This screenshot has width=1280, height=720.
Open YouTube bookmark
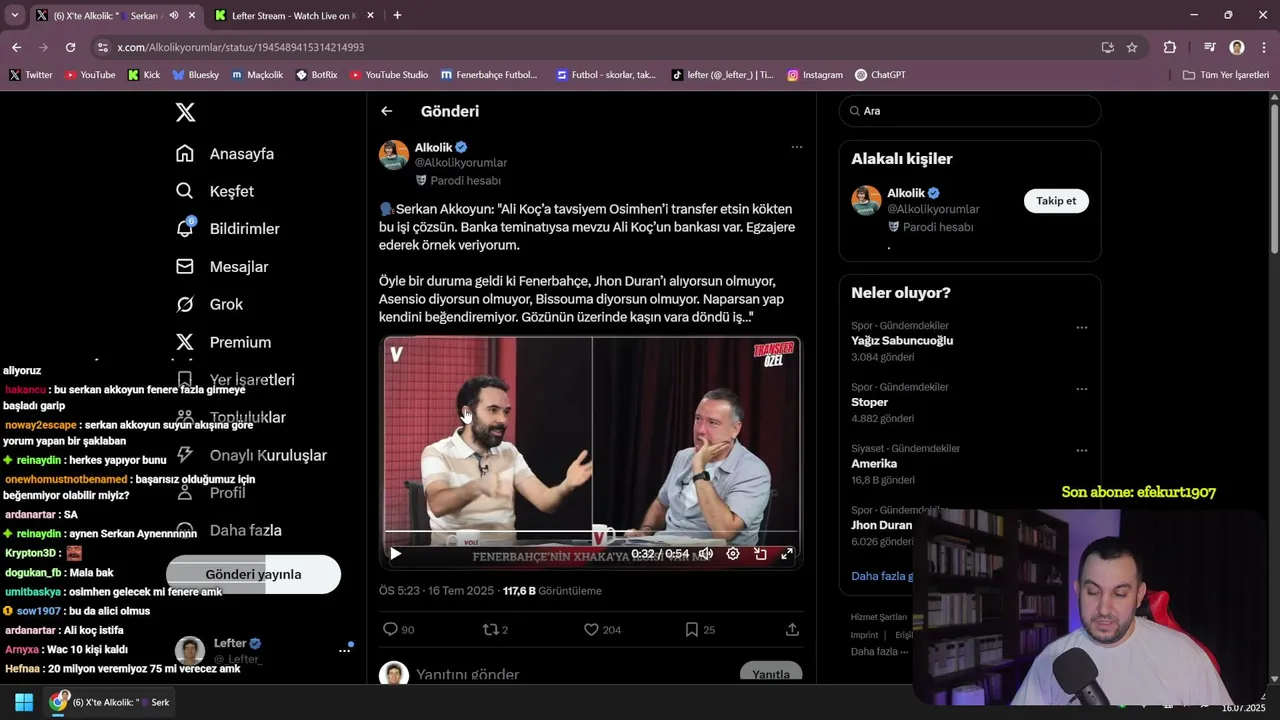pyautogui.click(x=90, y=75)
